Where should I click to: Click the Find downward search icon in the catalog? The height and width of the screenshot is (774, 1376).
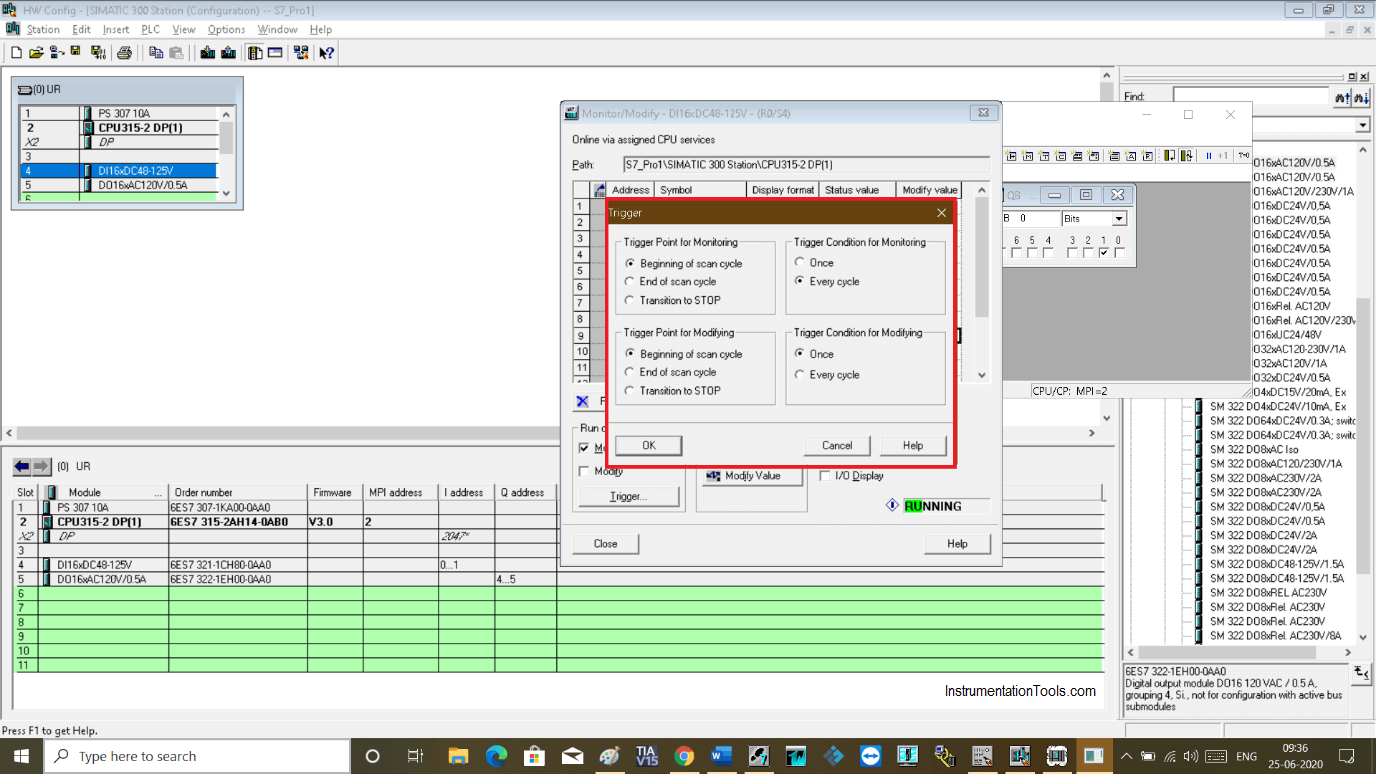tap(1361, 97)
